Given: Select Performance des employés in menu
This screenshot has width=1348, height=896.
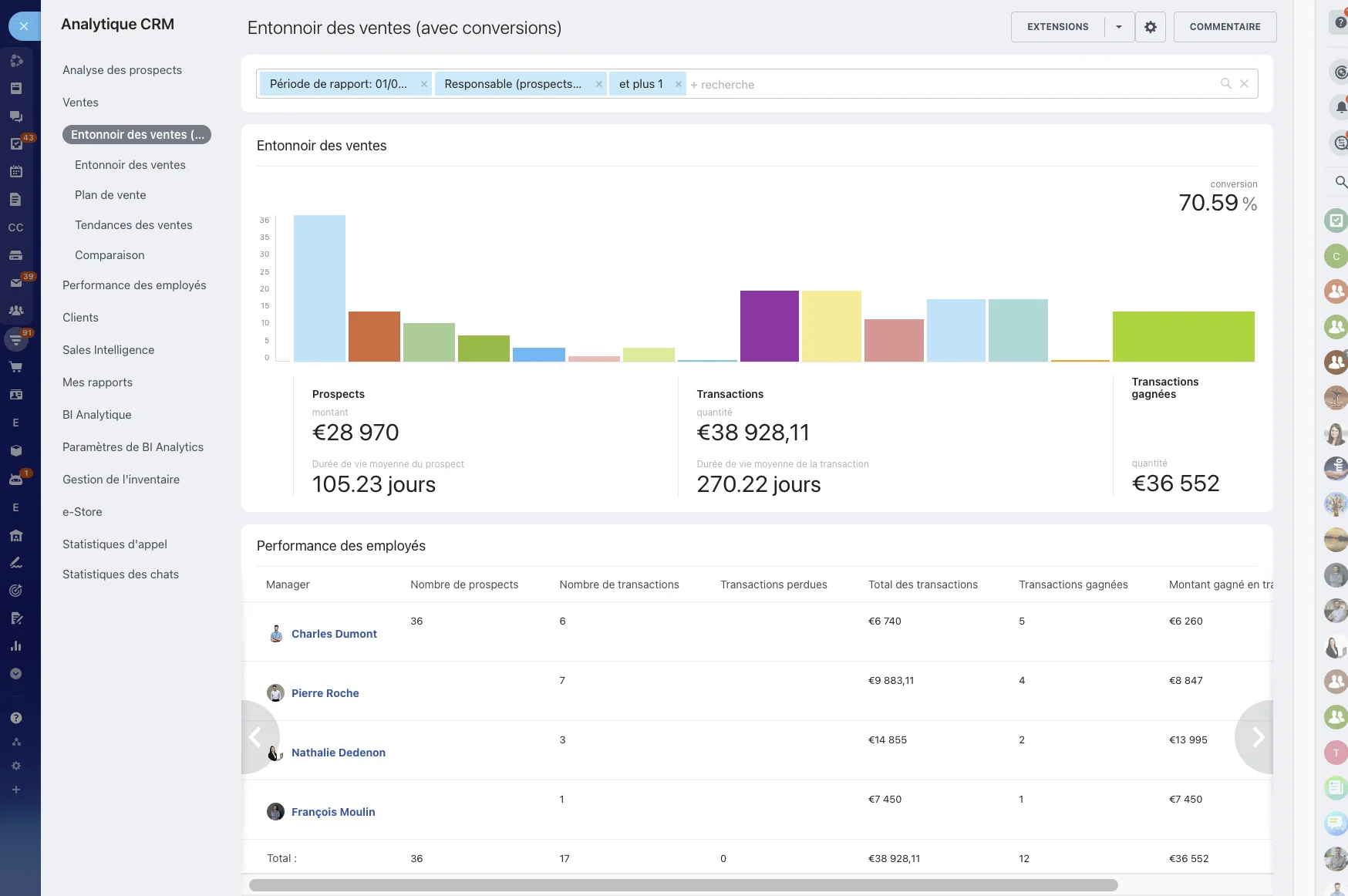Looking at the screenshot, I should 134,285.
